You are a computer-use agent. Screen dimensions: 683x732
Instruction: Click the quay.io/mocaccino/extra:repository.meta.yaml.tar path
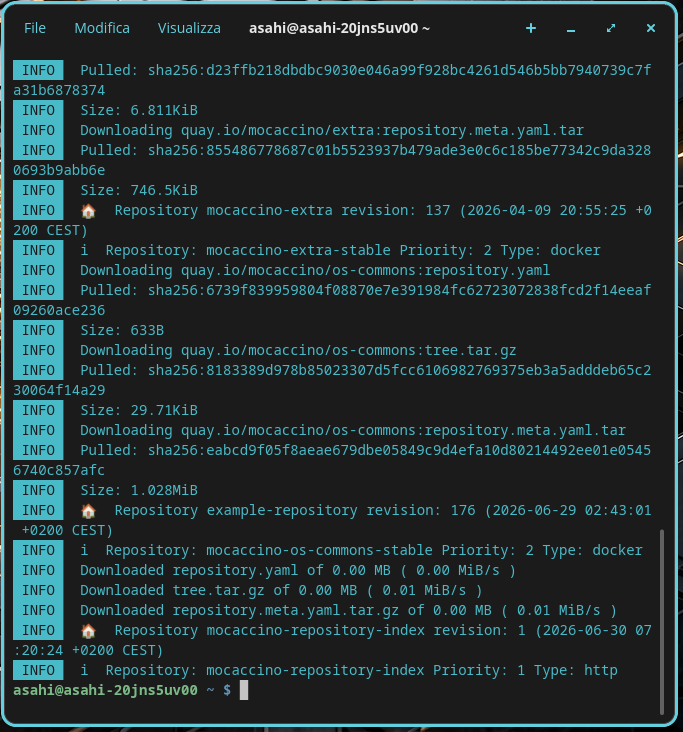point(382,130)
